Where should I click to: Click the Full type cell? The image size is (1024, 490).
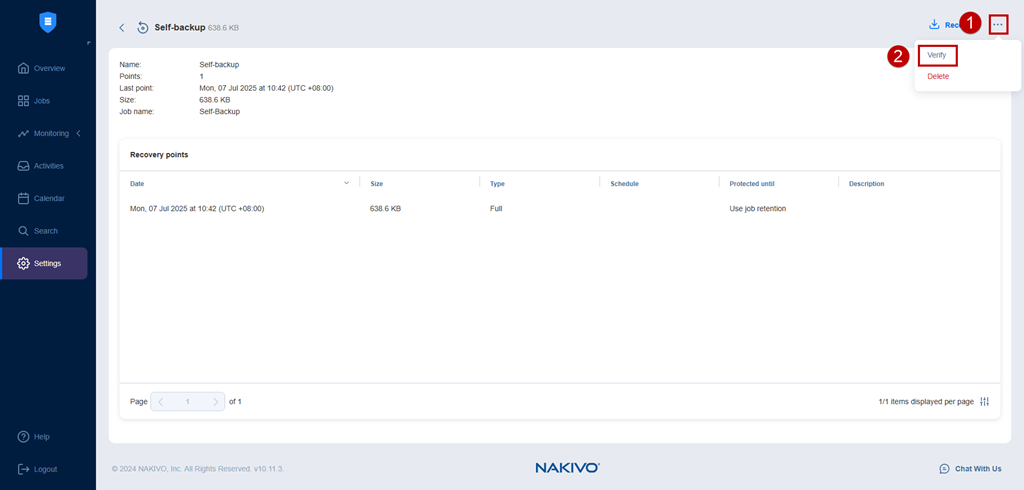tap(496, 209)
